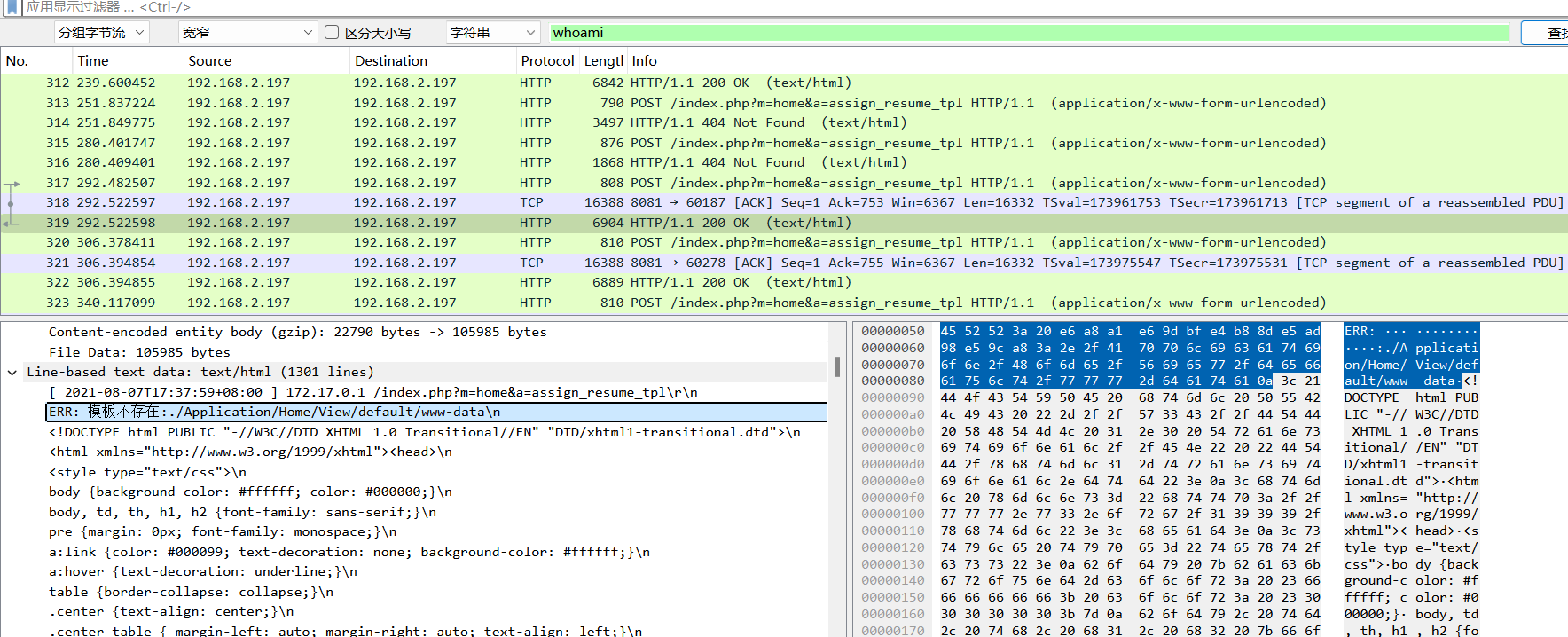The height and width of the screenshot is (637, 1568).
Task: Open the 分组字节流 search scope dropdown
Action: 101,33
